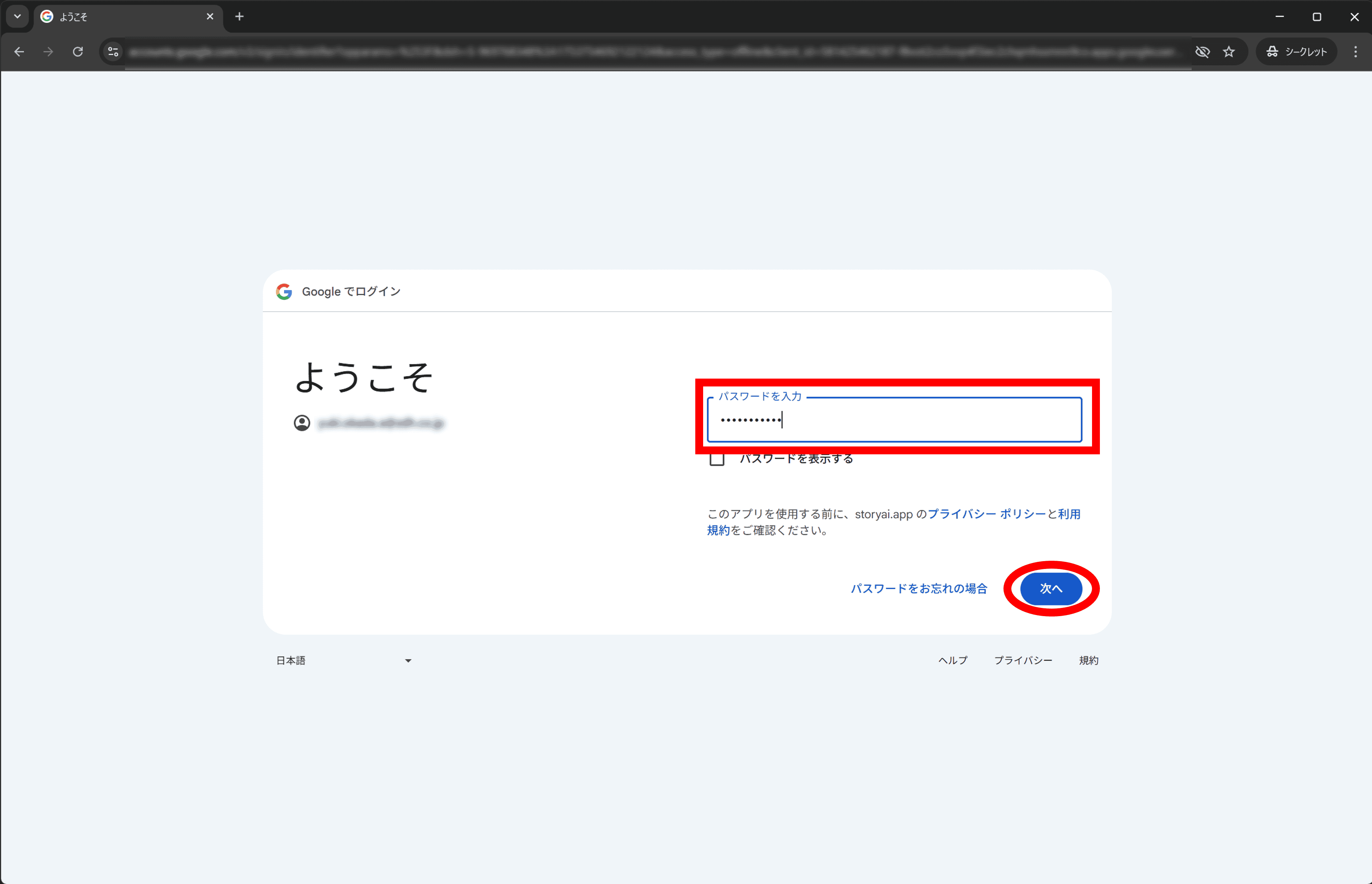
Task: Click the account avatar icon under ようこそ
Action: [302, 423]
